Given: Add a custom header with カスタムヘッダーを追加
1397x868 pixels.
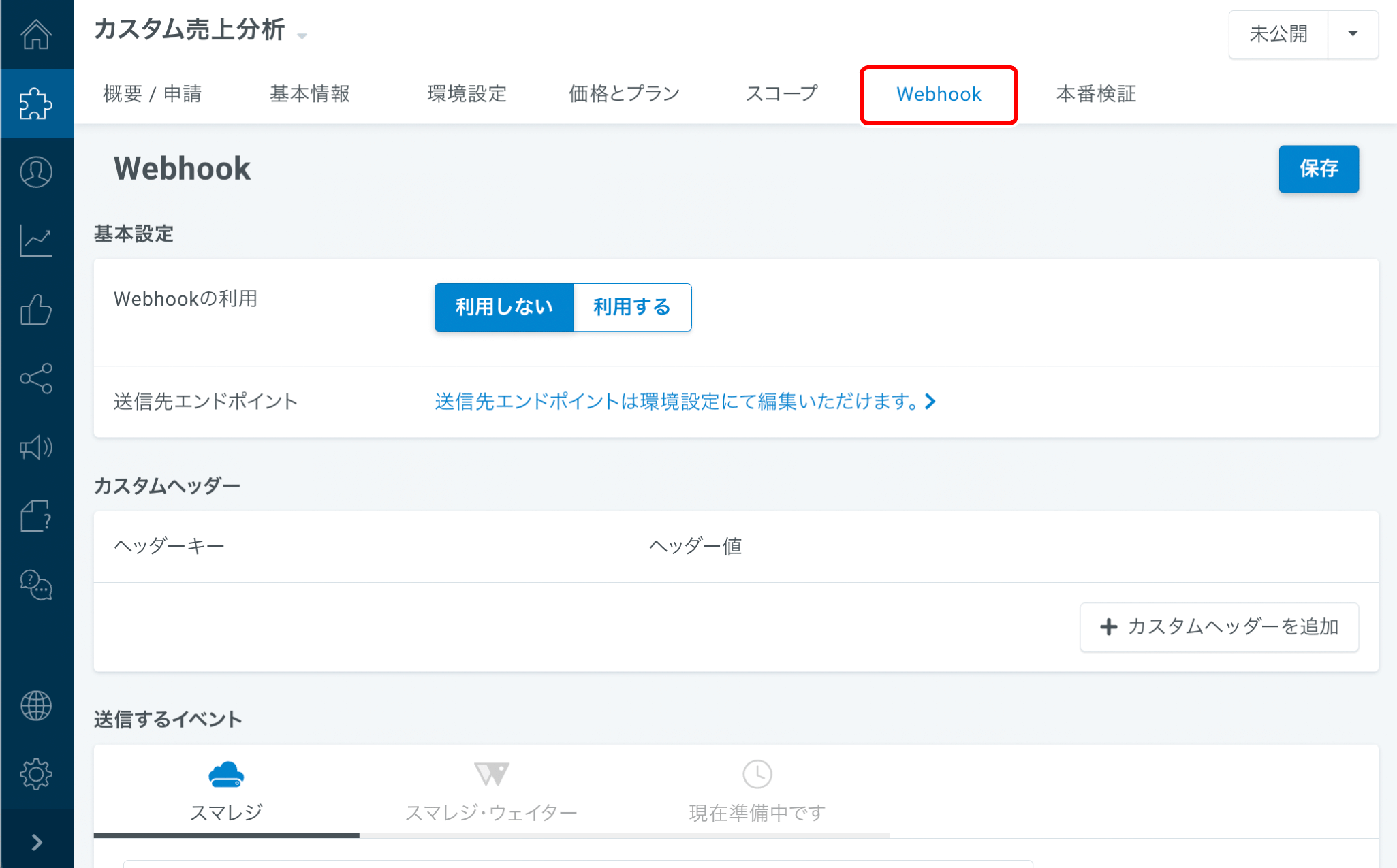Looking at the screenshot, I should pos(1219,627).
